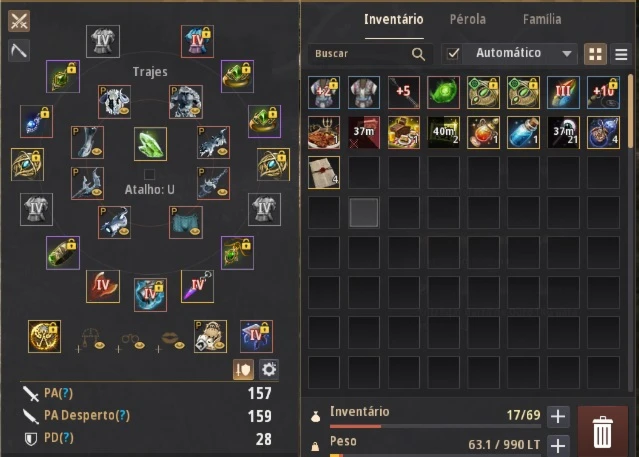This screenshot has height=457, width=639.
Task: Click the PA(?) help link
Action: point(59,393)
